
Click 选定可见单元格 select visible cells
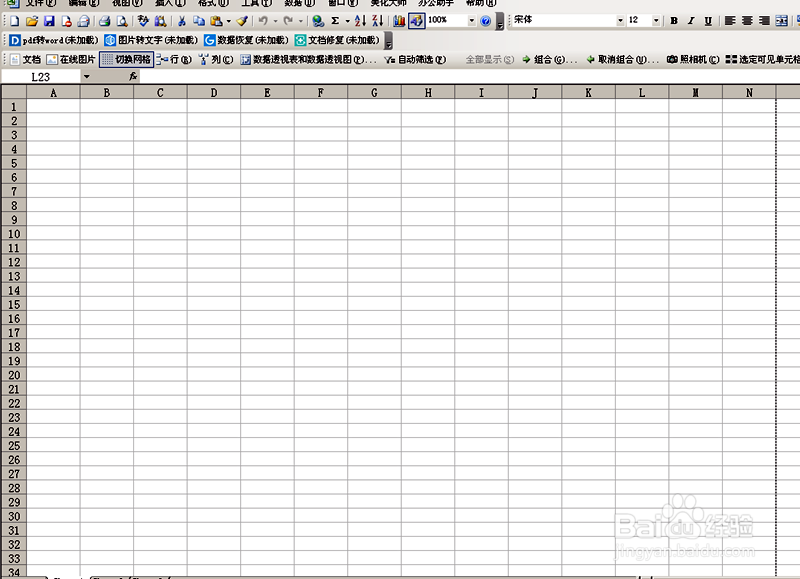[762, 60]
